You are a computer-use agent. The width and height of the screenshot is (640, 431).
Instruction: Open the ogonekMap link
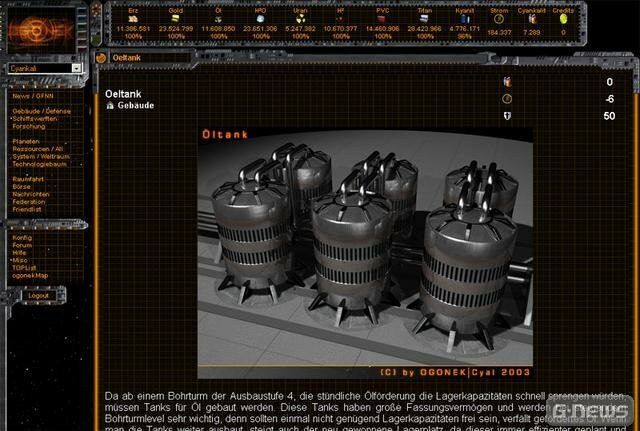pyautogui.click(x=30, y=275)
